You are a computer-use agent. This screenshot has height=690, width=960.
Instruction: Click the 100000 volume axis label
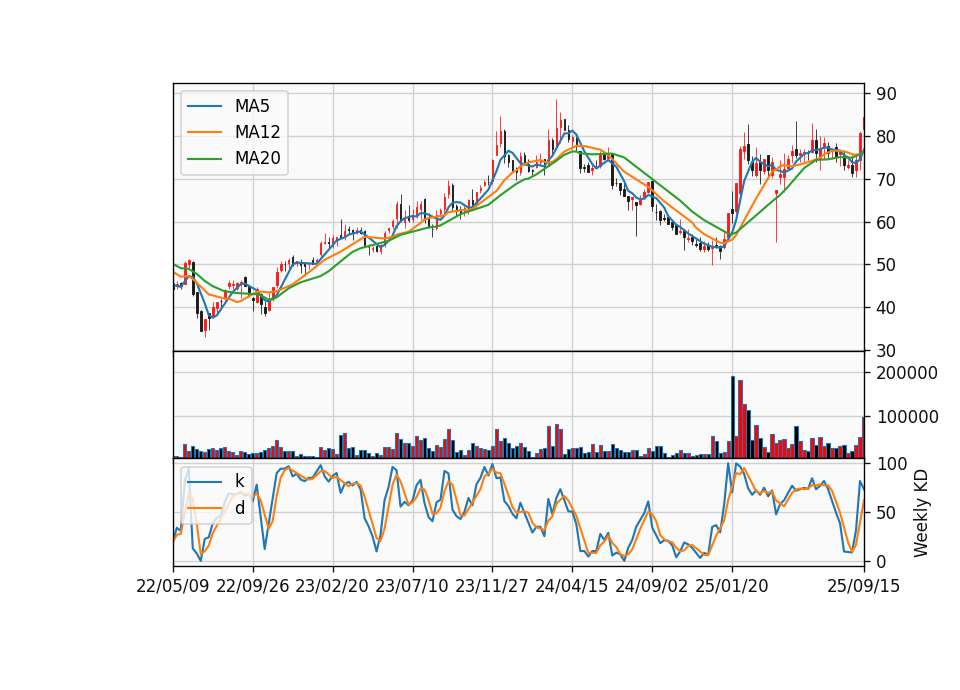(x=907, y=417)
